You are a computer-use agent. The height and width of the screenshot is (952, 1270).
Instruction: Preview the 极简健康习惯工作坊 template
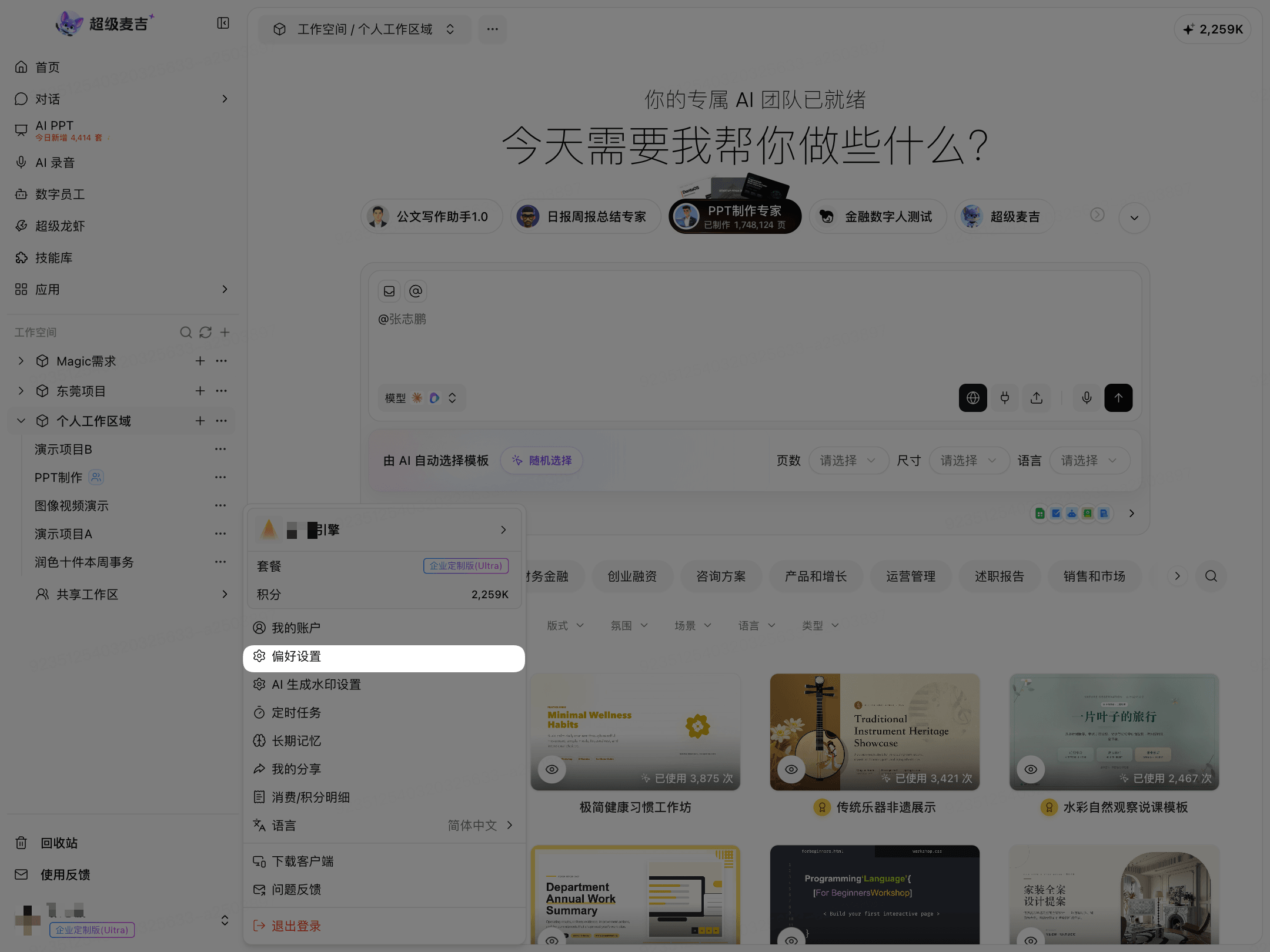coord(552,769)
